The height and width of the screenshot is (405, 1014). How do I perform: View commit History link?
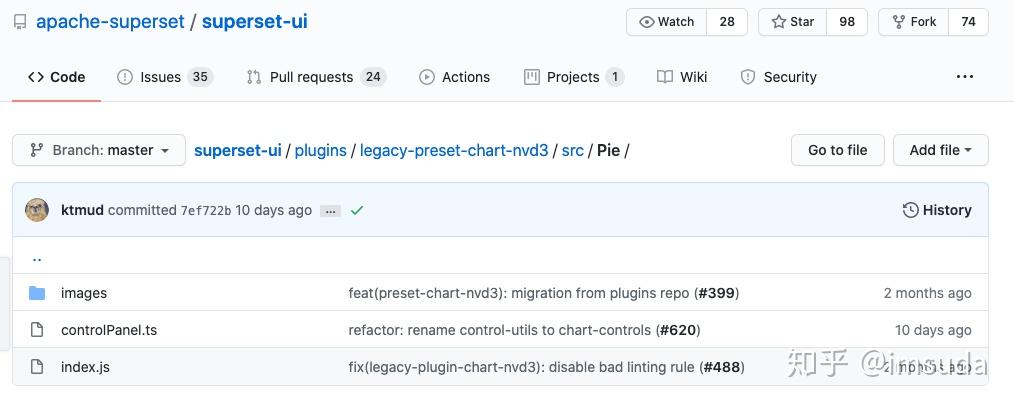(x=937, y=210)
